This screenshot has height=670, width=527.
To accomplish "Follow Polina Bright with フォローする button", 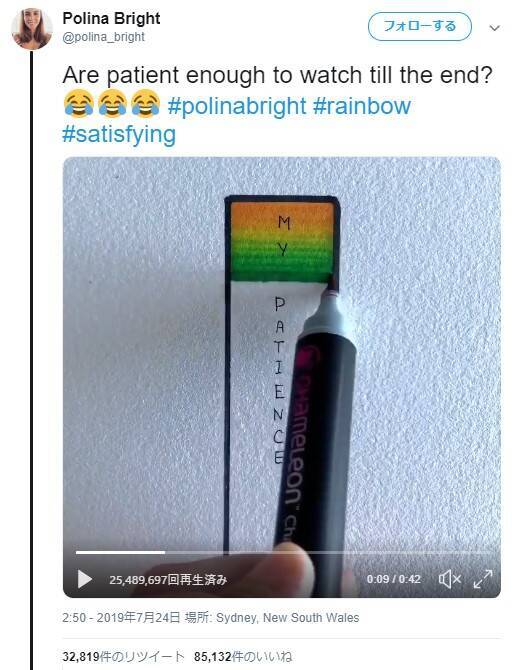I will tap(420, 26).
